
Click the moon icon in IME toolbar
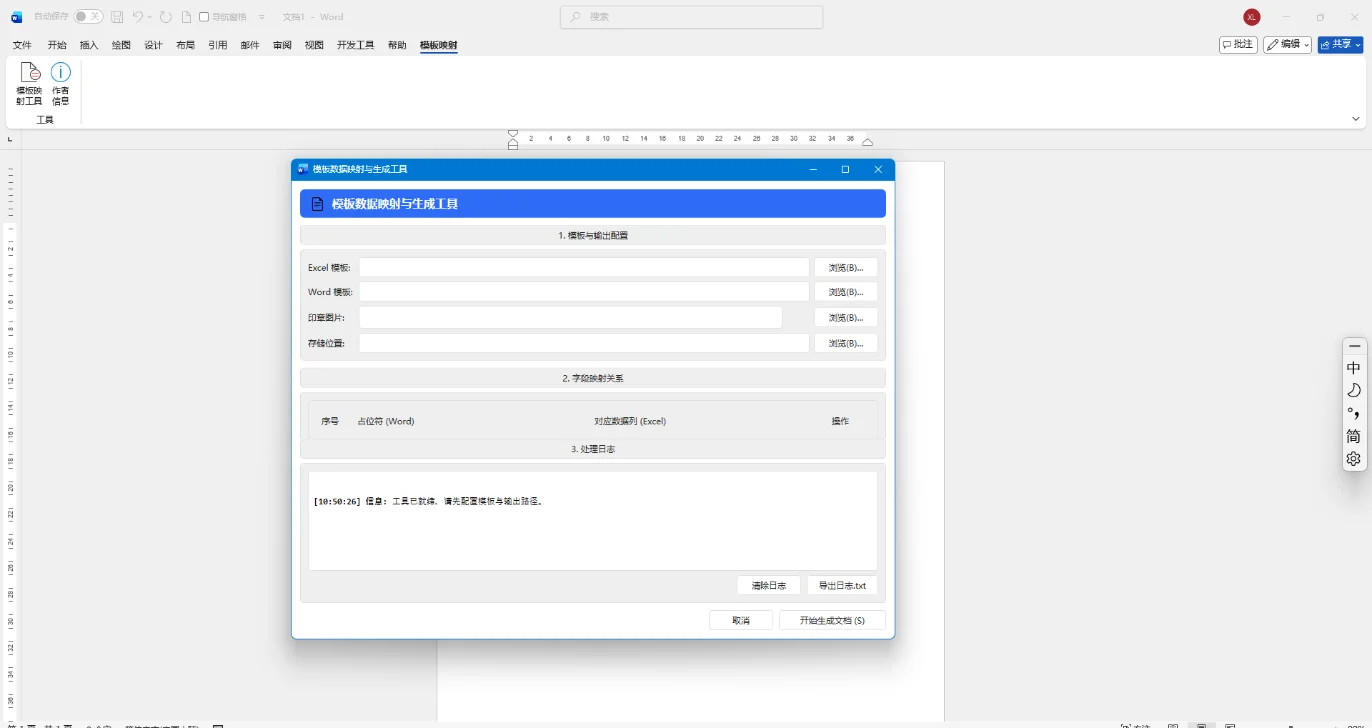1354,390
